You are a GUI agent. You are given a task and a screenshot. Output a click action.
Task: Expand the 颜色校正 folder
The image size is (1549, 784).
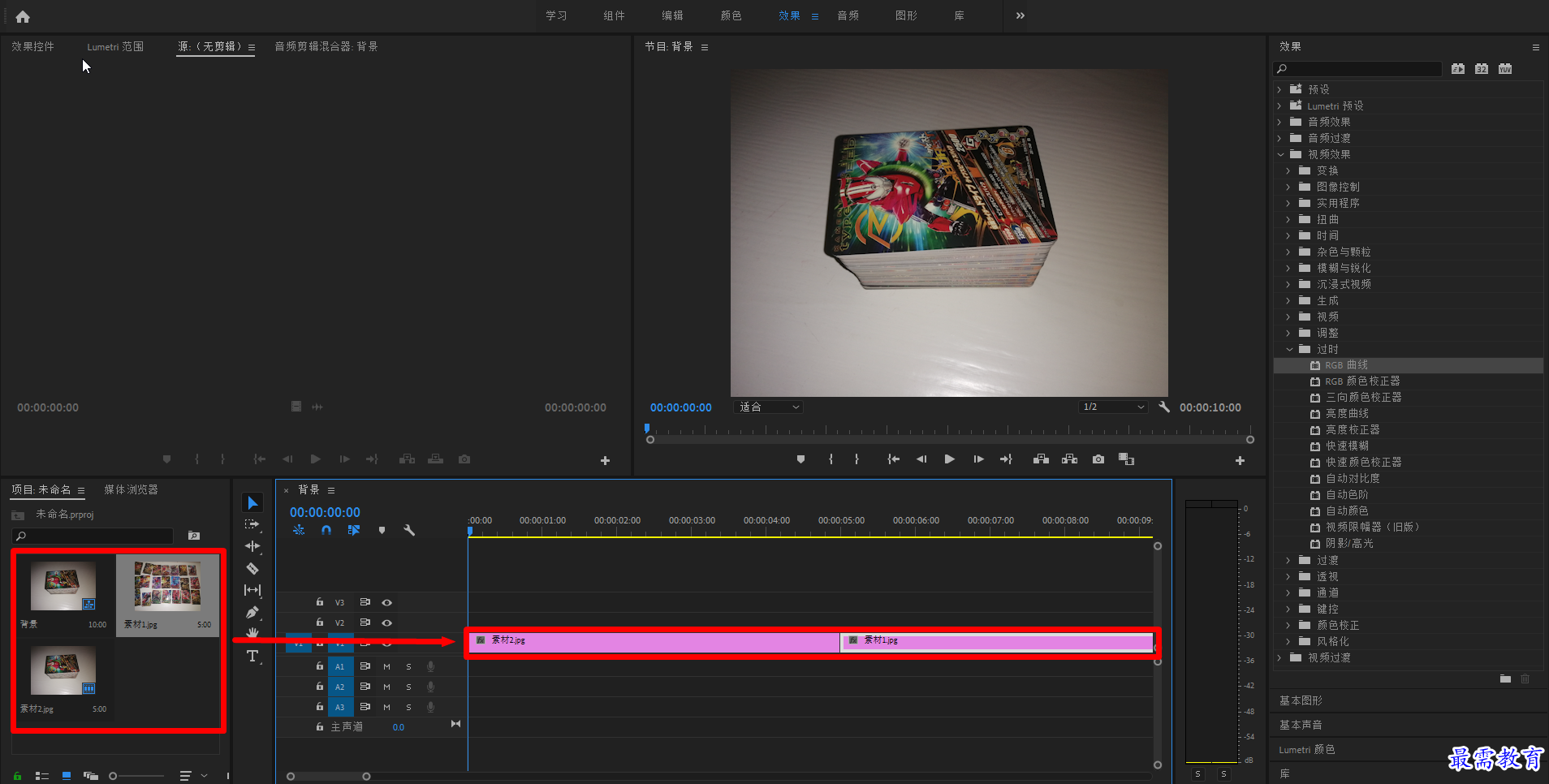[x=1288, y=625]
